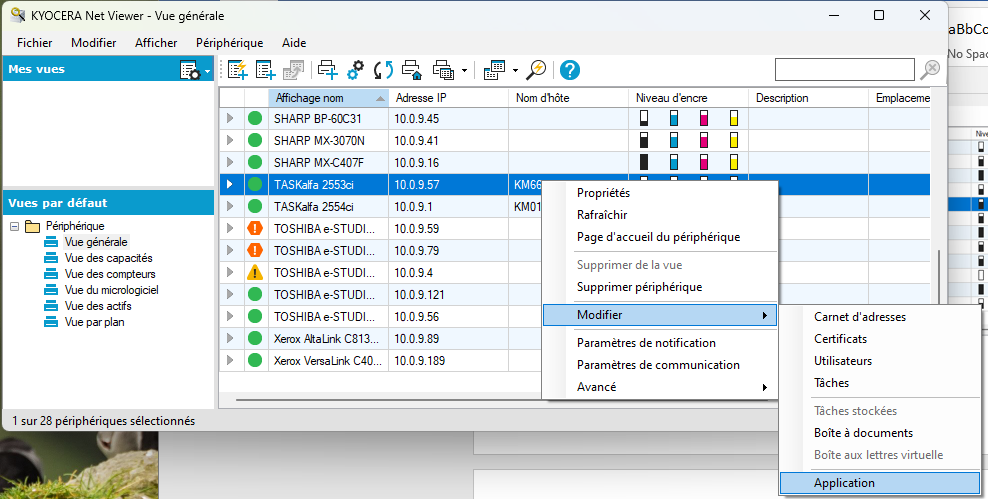Screen dimensions: 988x499
Task: Click yellow warning icon for 10.0.9.4 row
Action: click(x=255, y=272)
